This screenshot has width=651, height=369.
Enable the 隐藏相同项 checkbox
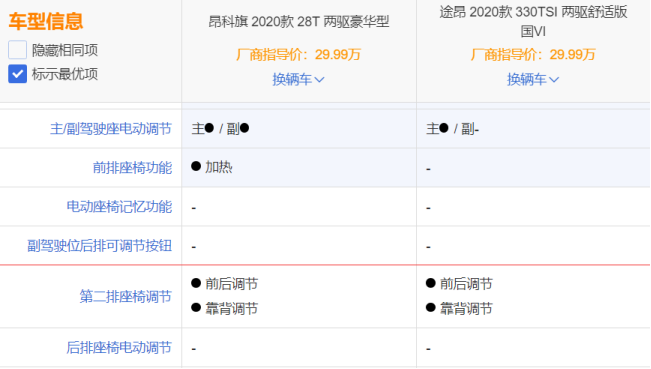tap(17, 50)
